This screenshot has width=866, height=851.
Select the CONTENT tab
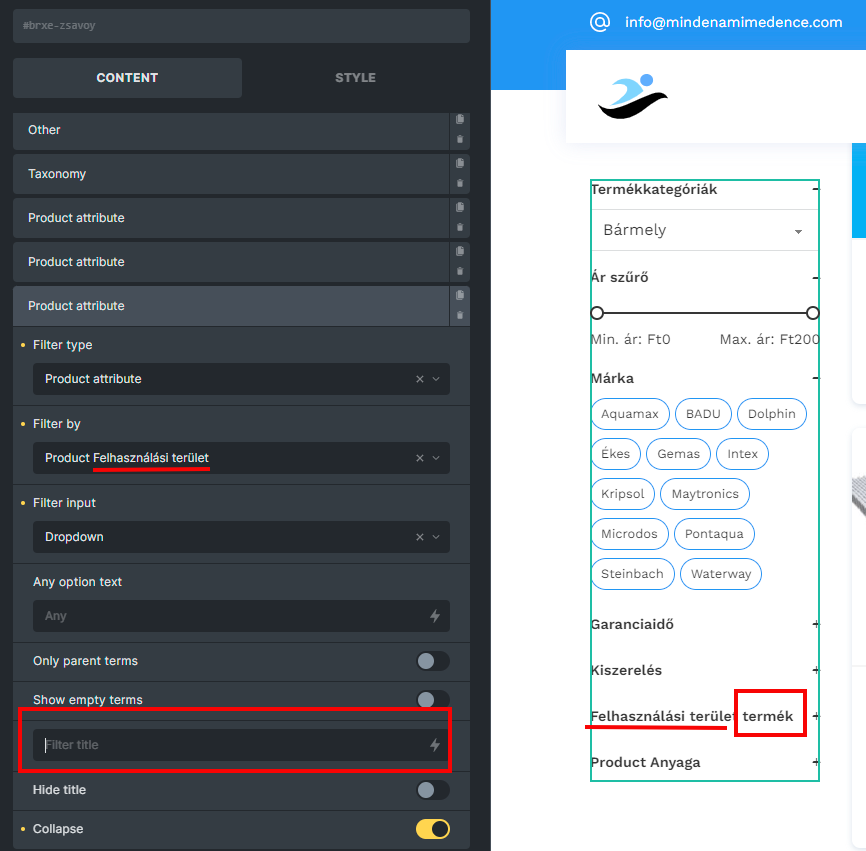[x=127, y=77]
